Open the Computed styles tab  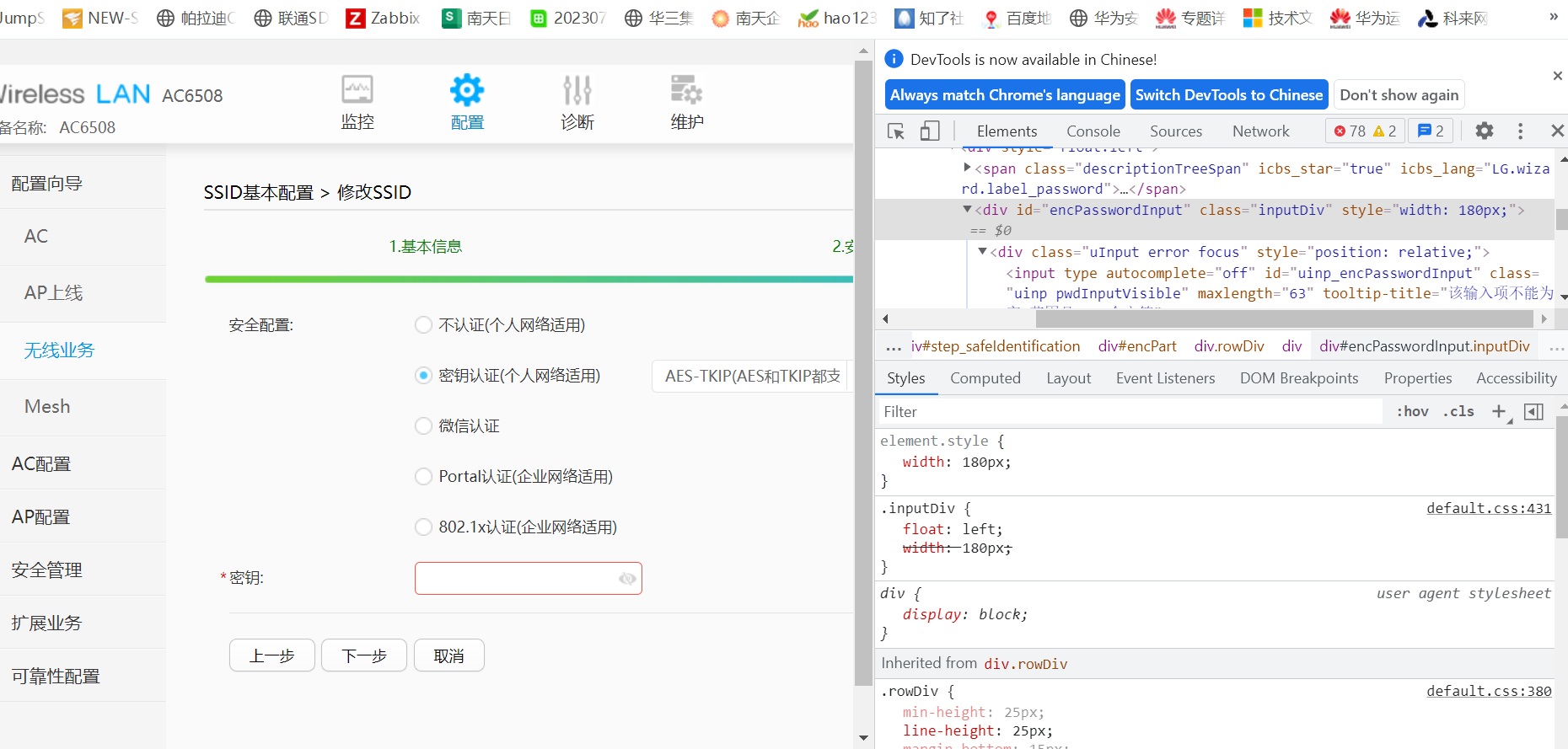(x=985, y=378)
